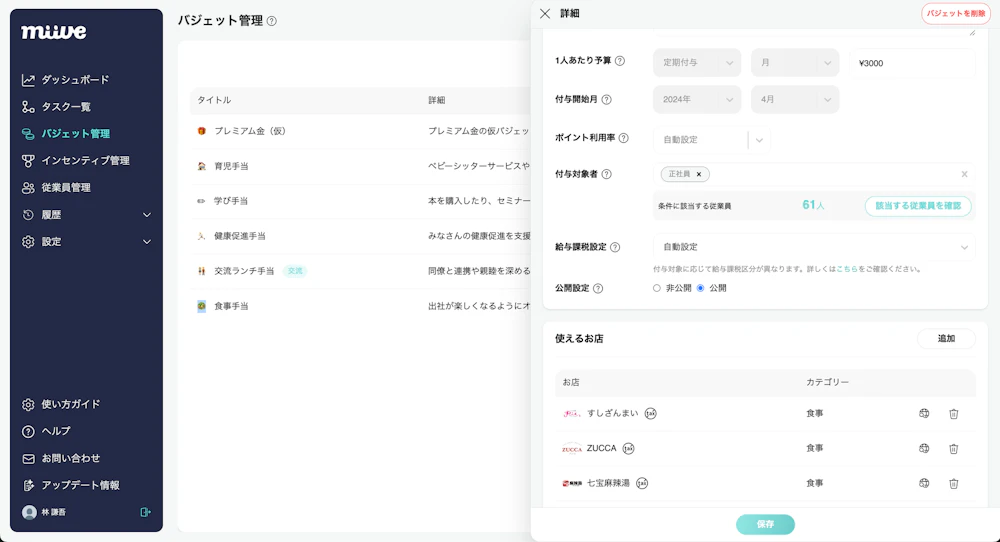Viewport: 1000px width, 542px height.
Task: Open the 2024年 year dropdown
Action: pos(696,99)
